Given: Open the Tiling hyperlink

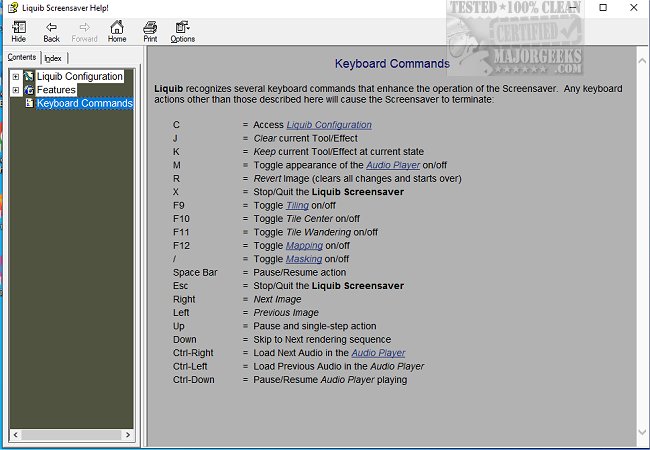Looking at the screenshot, I should coord(297,205).
